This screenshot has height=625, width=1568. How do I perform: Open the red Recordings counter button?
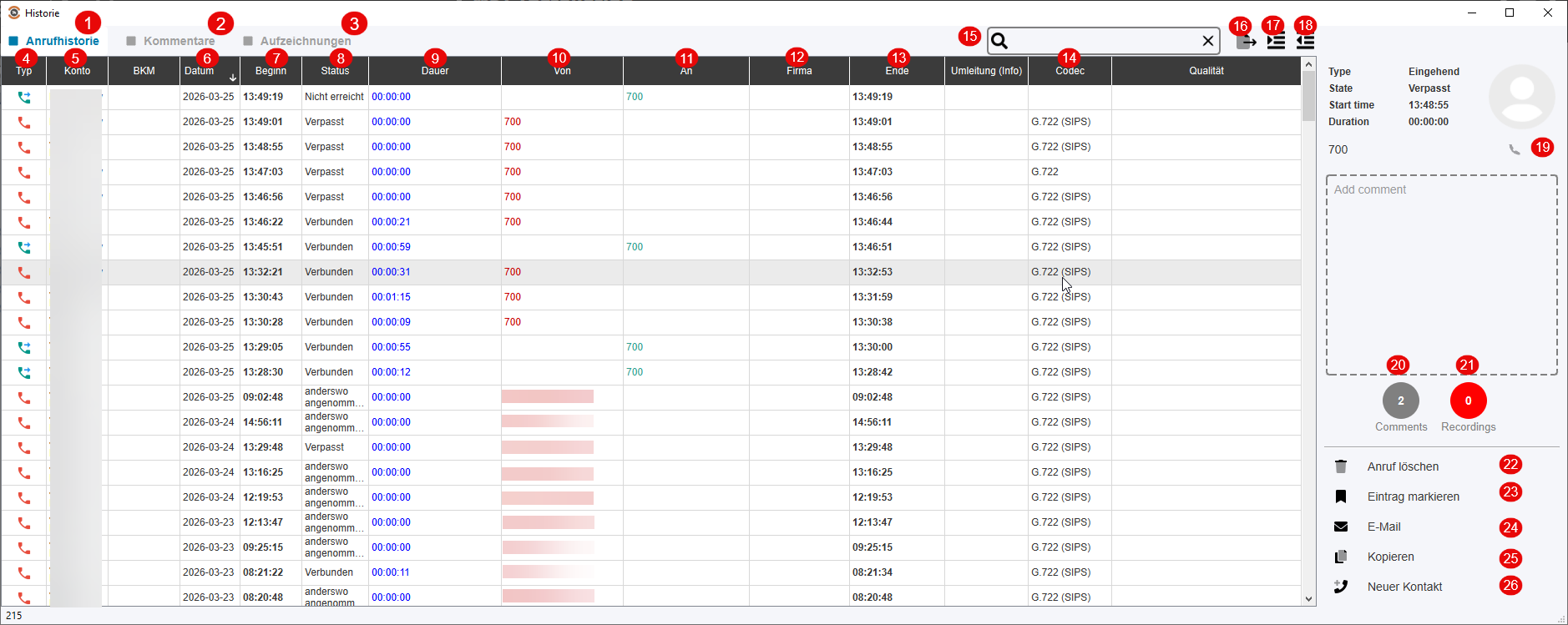pos(1468,401)
